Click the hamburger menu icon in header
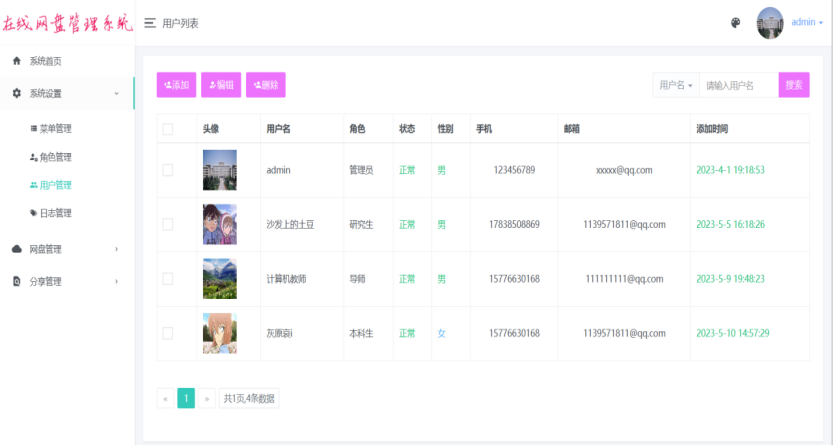 click(x=150, y=23)
